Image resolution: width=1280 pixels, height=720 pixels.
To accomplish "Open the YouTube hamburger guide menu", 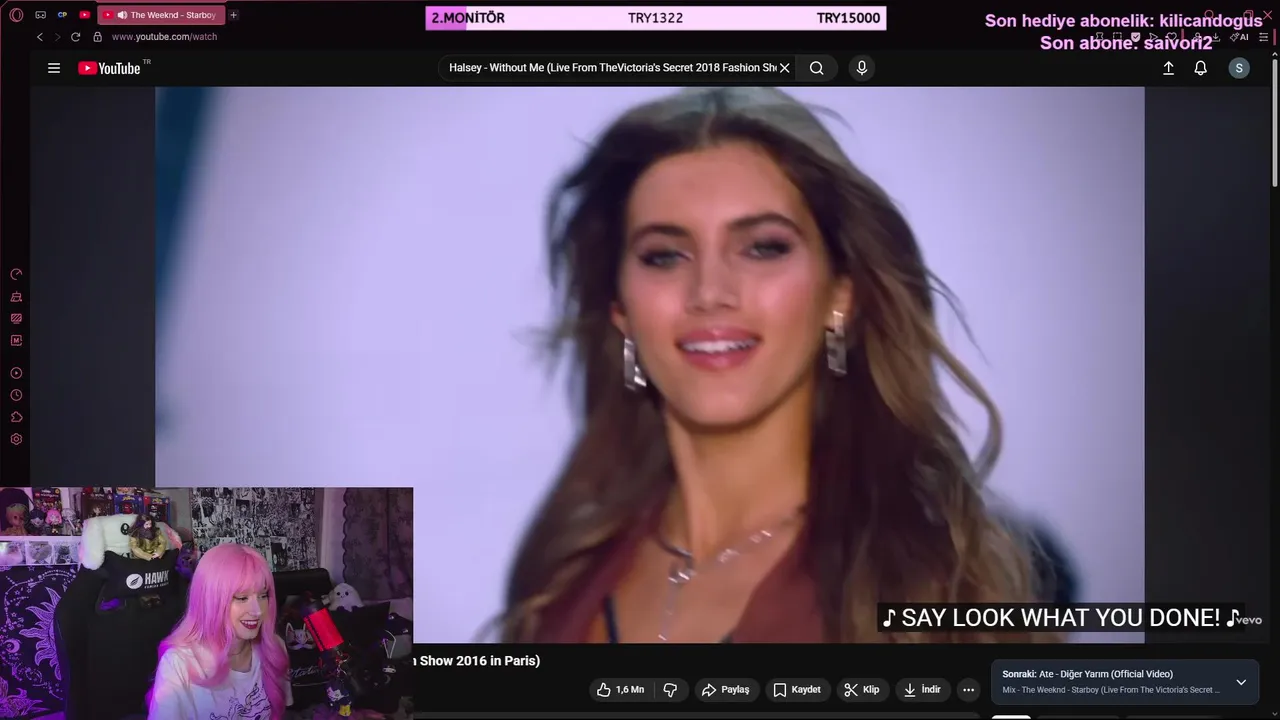I will pyautogui.click(x=54, y=68).
